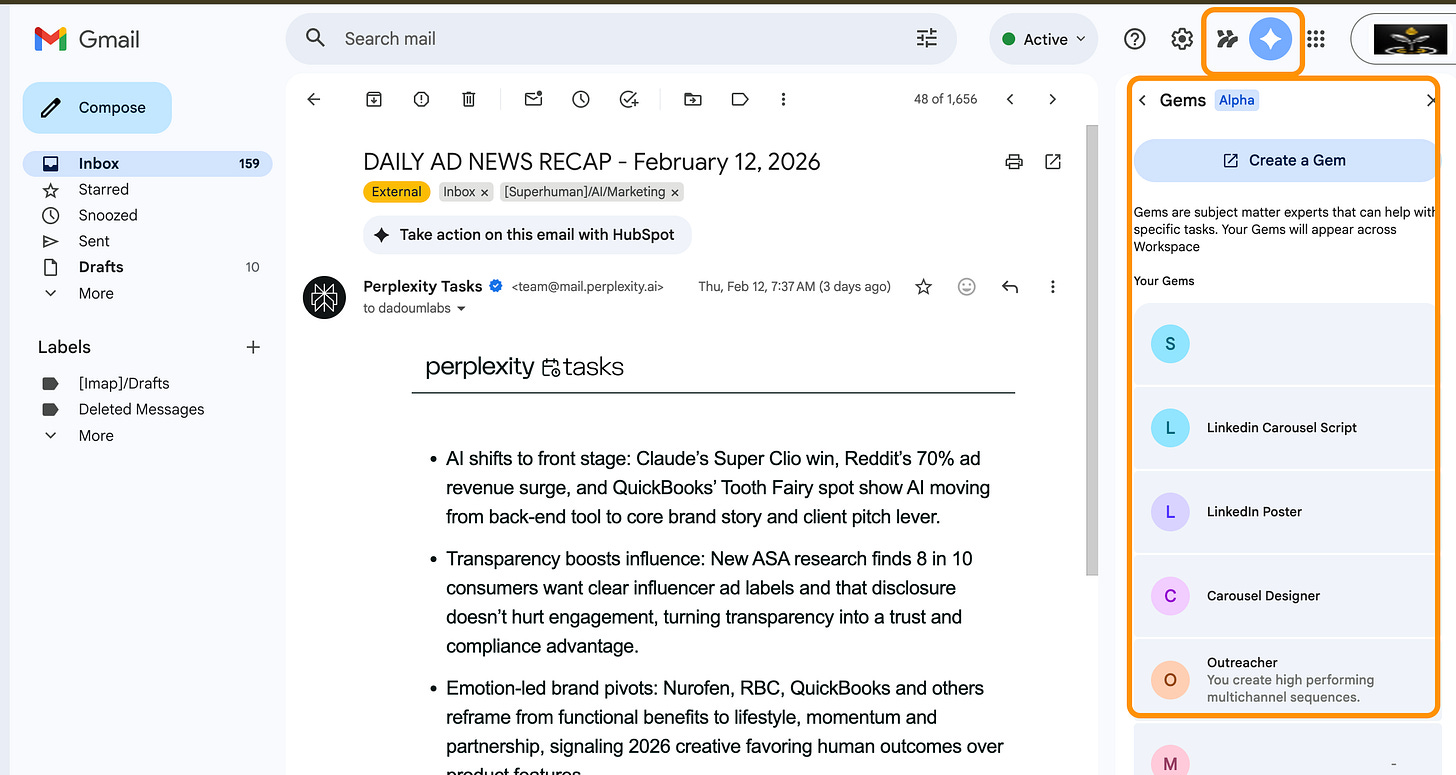
Task: Close the Gems side panel
Action: [x=1431, y=100]
